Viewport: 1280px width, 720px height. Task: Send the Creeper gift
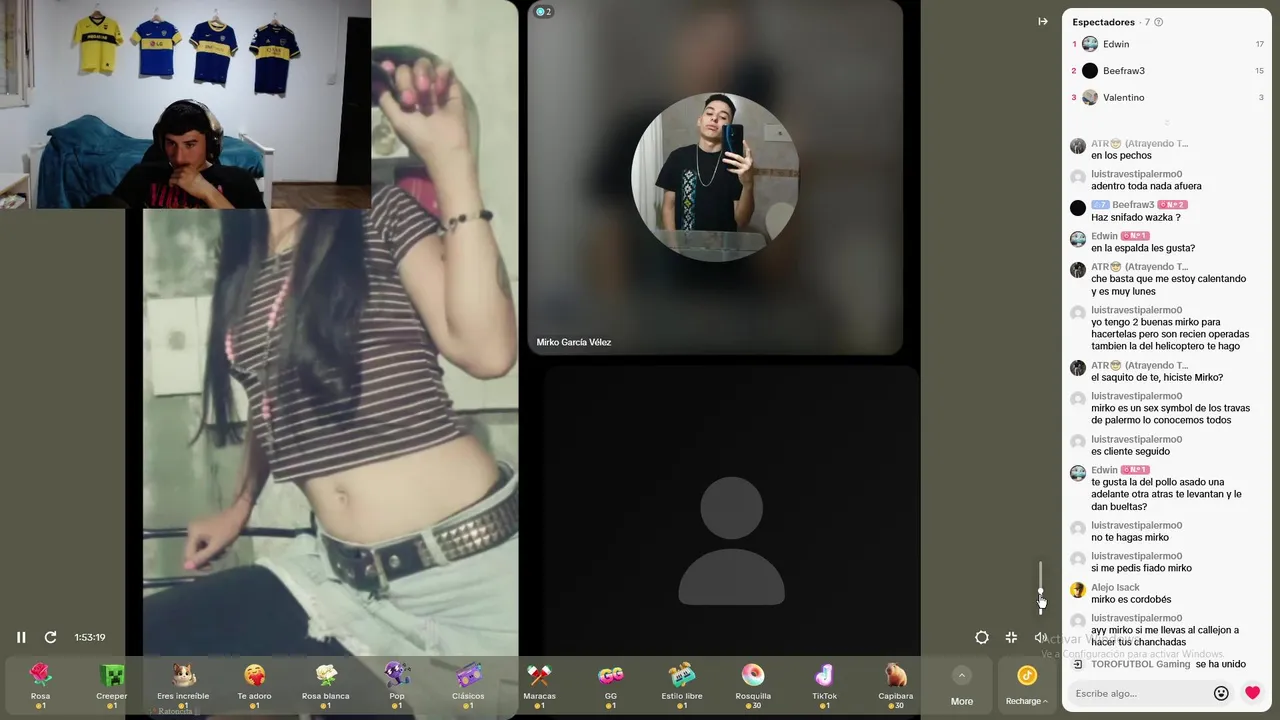coord(112,685)
